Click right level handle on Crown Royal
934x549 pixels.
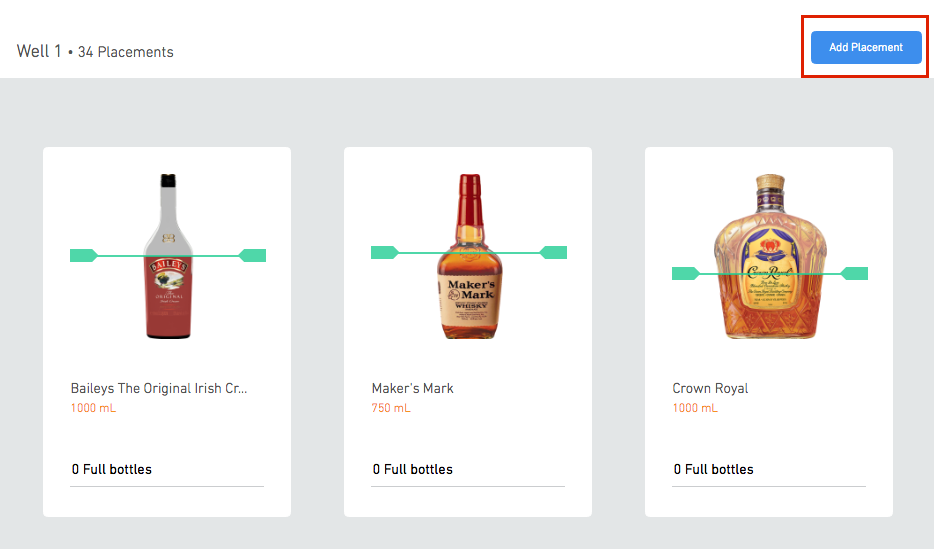855,273
